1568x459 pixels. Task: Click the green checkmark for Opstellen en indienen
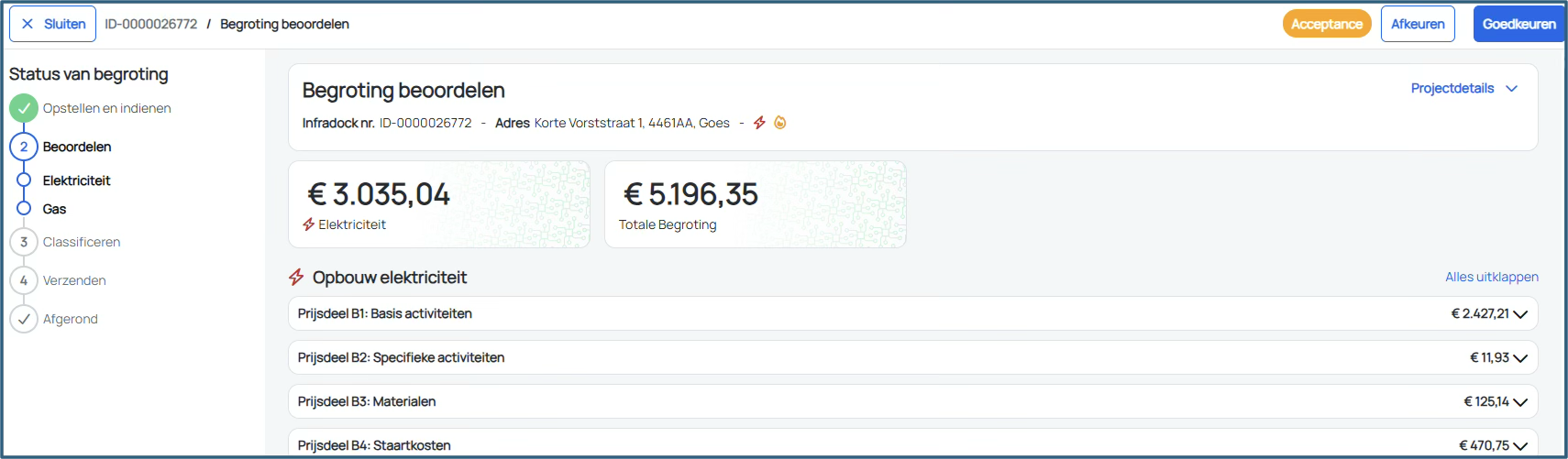[x=24, y=108]
